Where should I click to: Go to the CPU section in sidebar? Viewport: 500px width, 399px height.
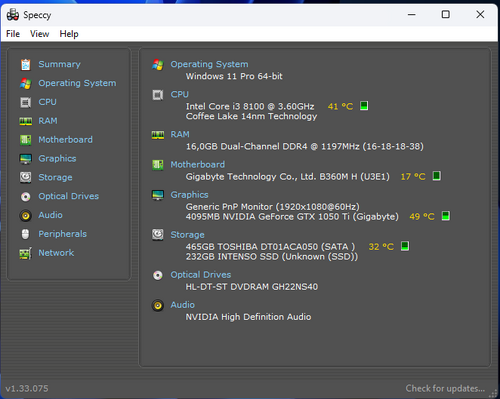point(47,102)
